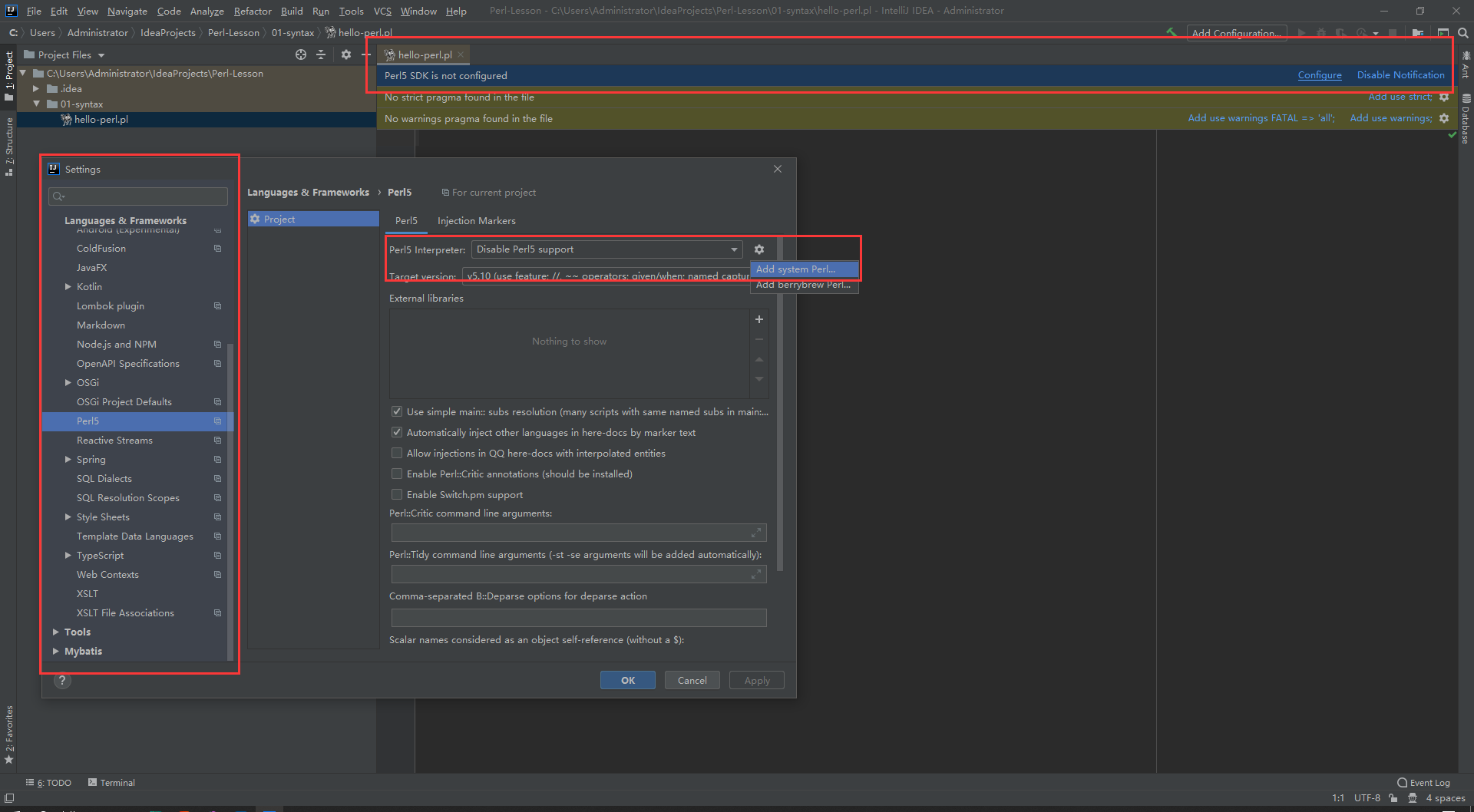Open gear options for strict pragma notification
The image size is (1474, 812).
pos(1444,97)
